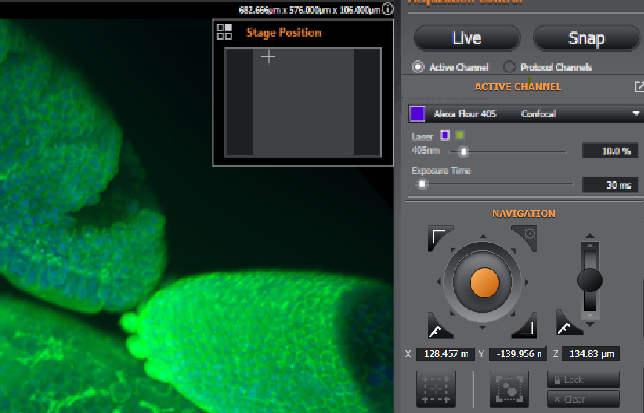Select the Active Channel radio option
644x413 pixels.
[x=419, y=67]
